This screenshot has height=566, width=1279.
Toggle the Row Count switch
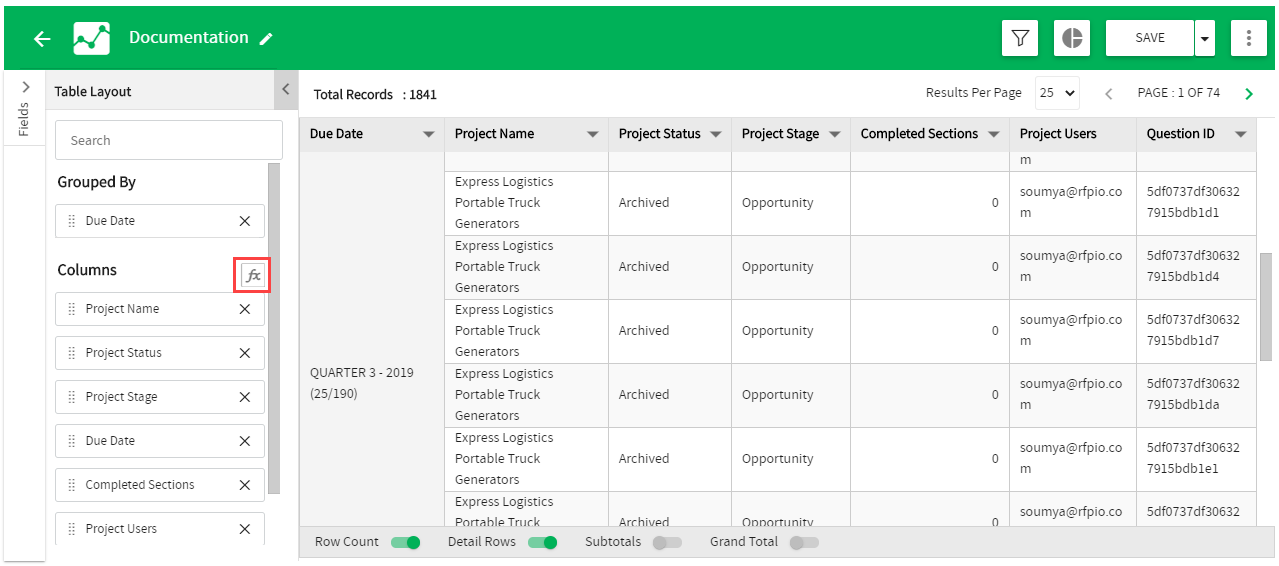405,542
